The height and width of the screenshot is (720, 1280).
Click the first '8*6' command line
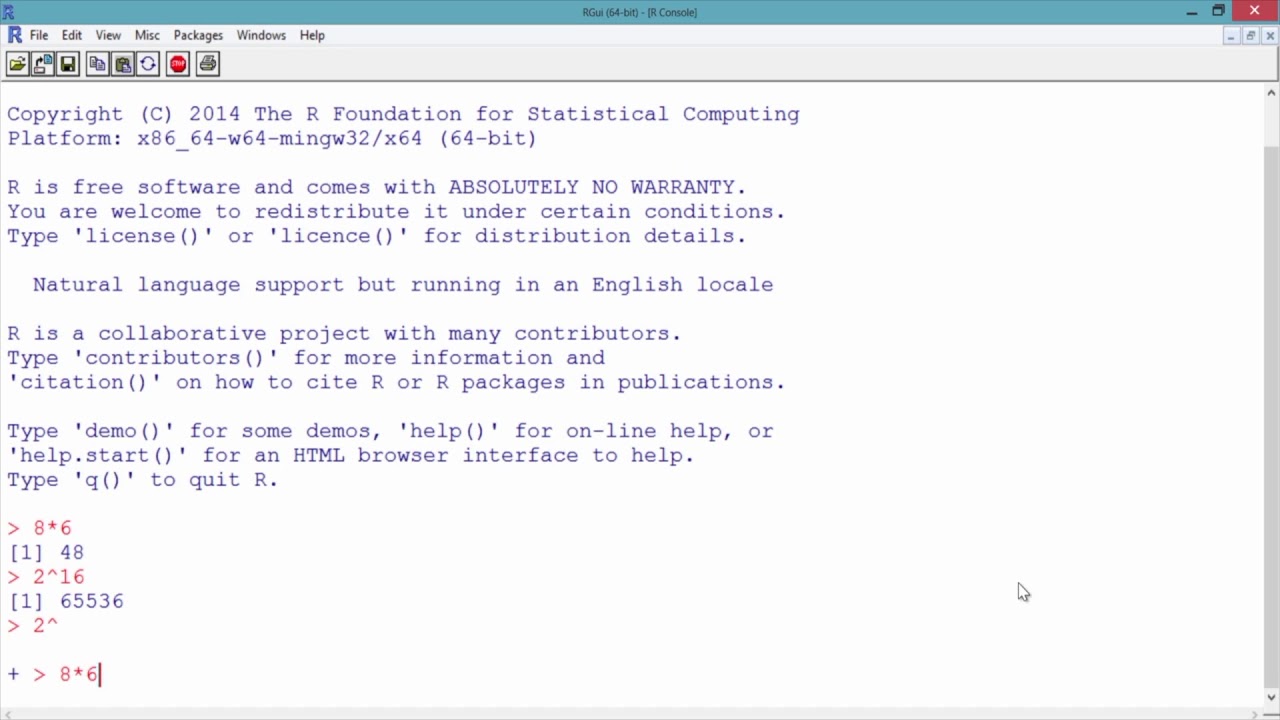(40, 528)
